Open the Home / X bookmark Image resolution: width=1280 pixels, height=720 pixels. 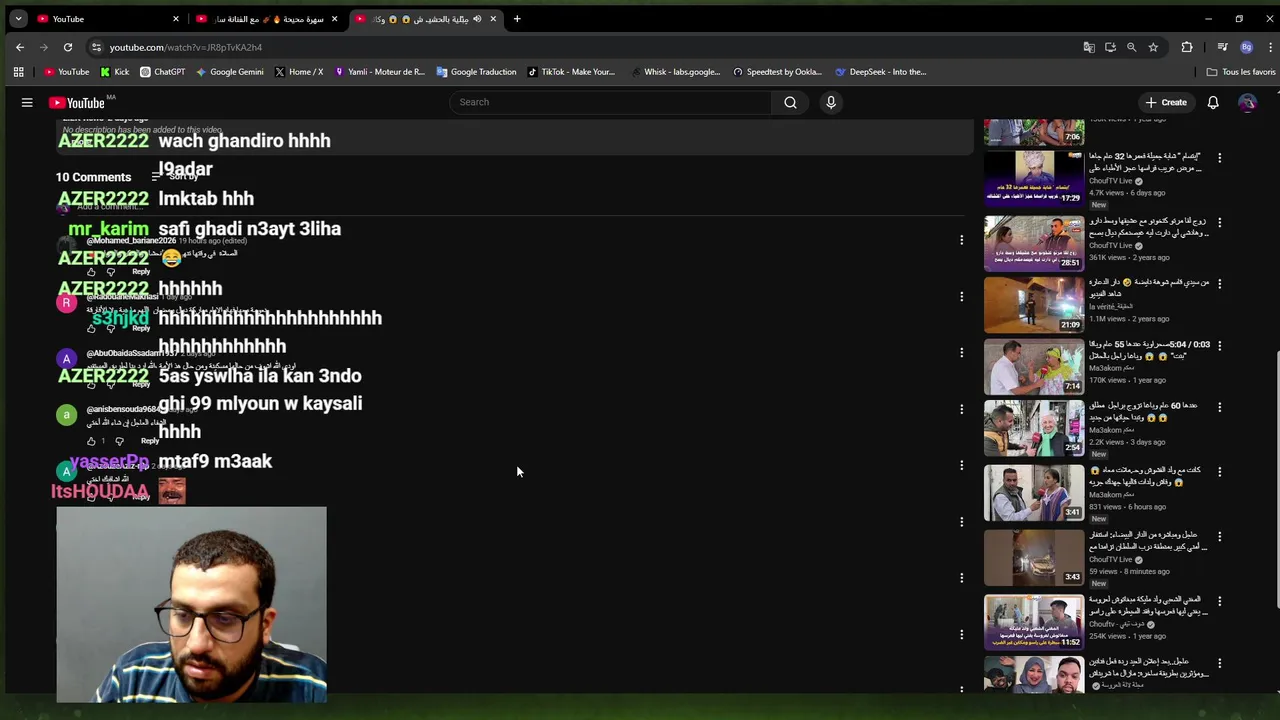299,72
